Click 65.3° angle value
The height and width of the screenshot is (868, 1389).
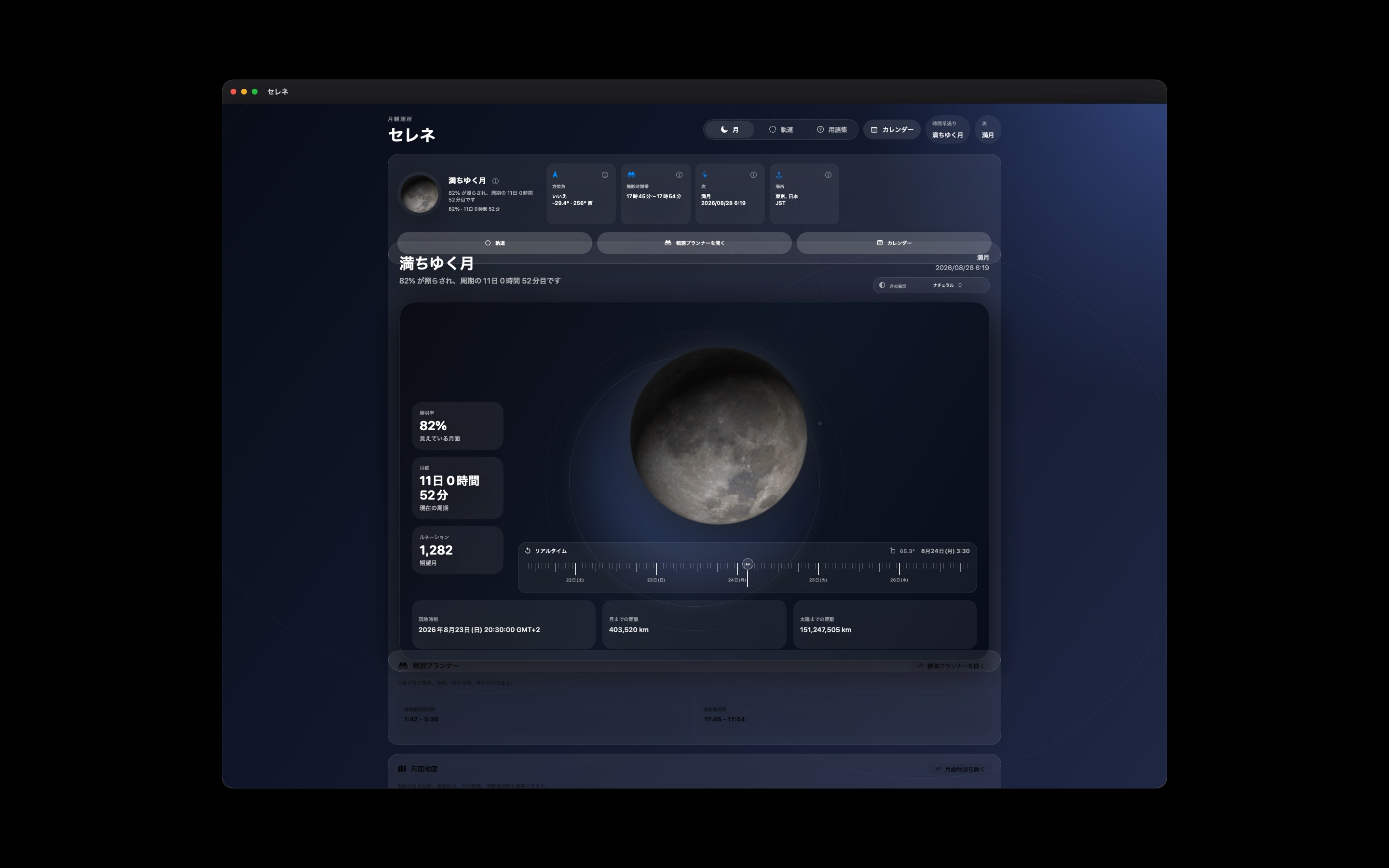907,551
